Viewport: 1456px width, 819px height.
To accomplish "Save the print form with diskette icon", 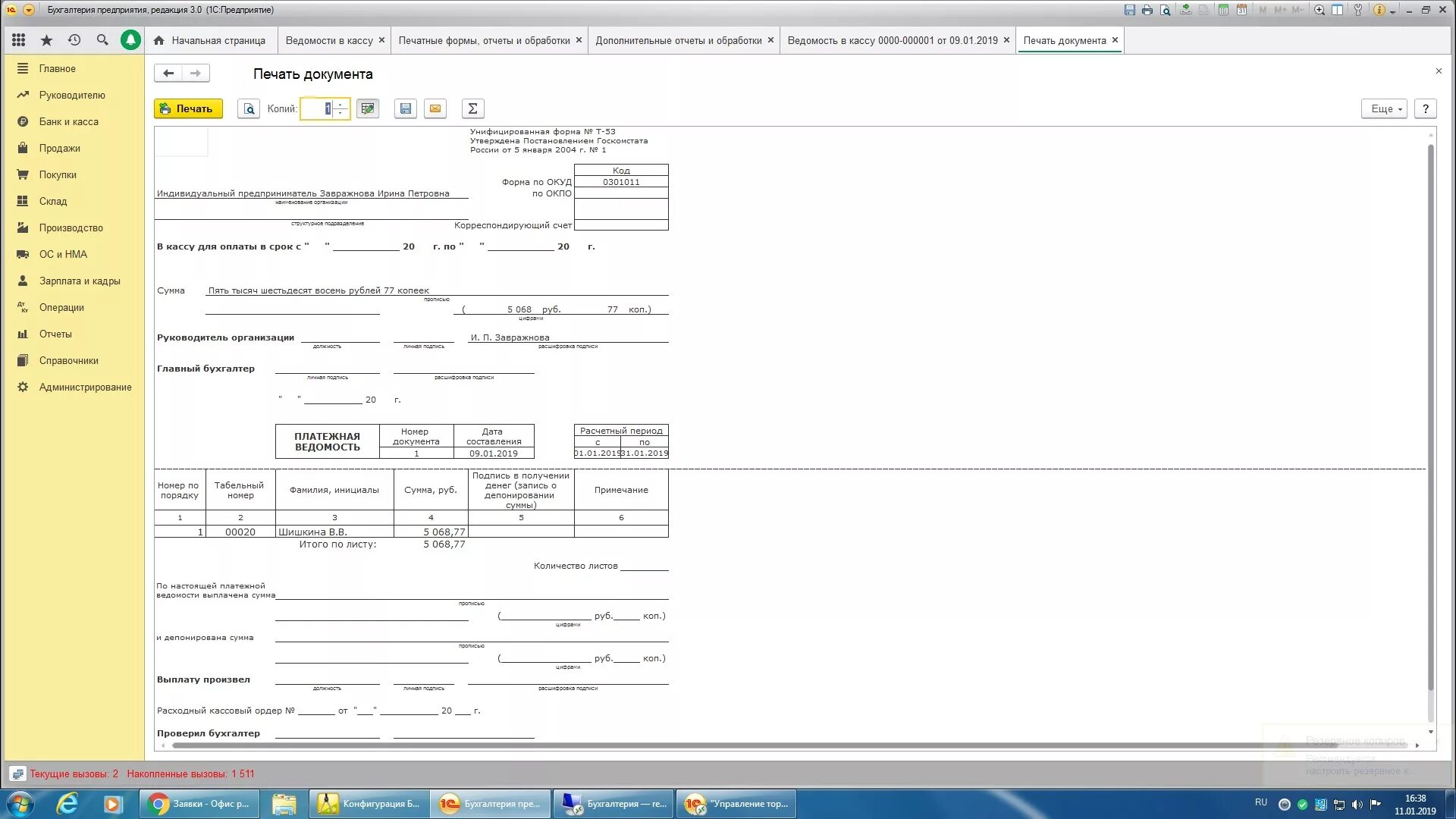I will point(406,108).
